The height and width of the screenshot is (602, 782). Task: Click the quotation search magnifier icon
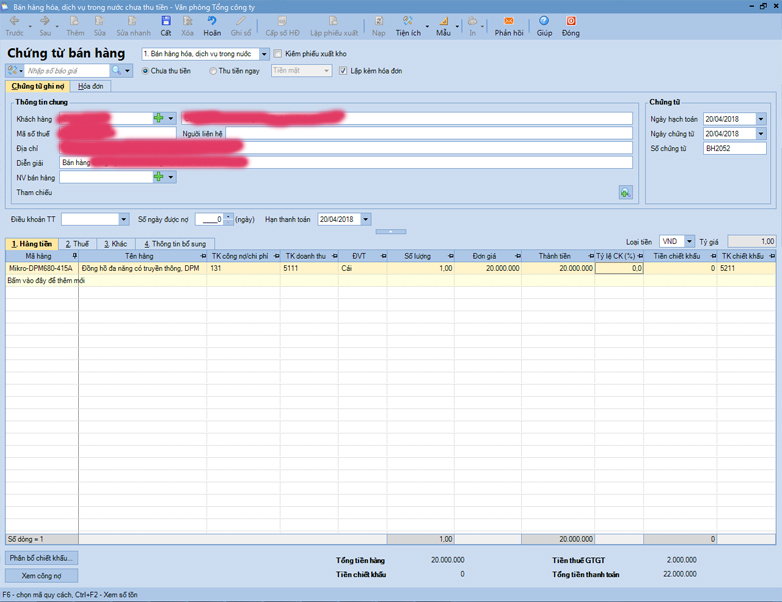coord(116,70)
